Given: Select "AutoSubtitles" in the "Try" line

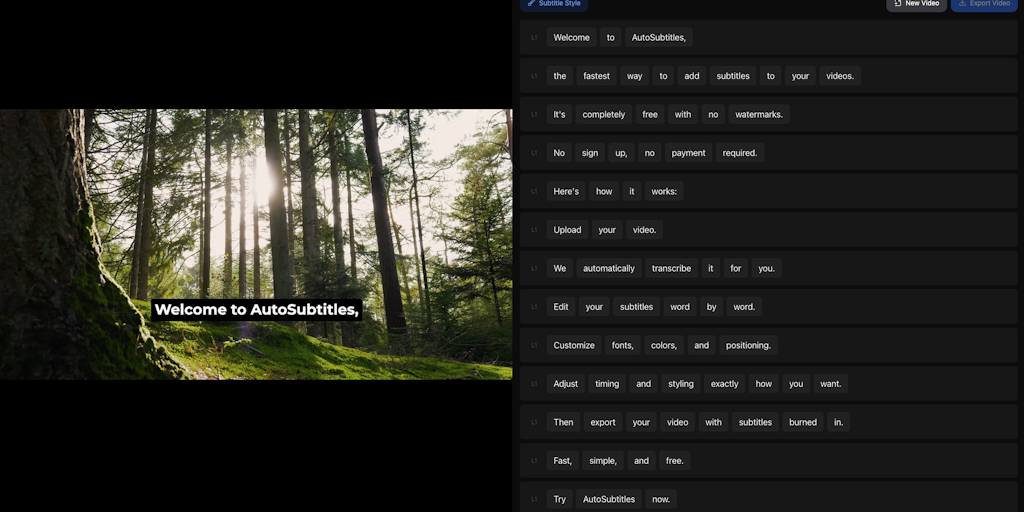Looking at the screenshot, I should (x=609, y=500).
